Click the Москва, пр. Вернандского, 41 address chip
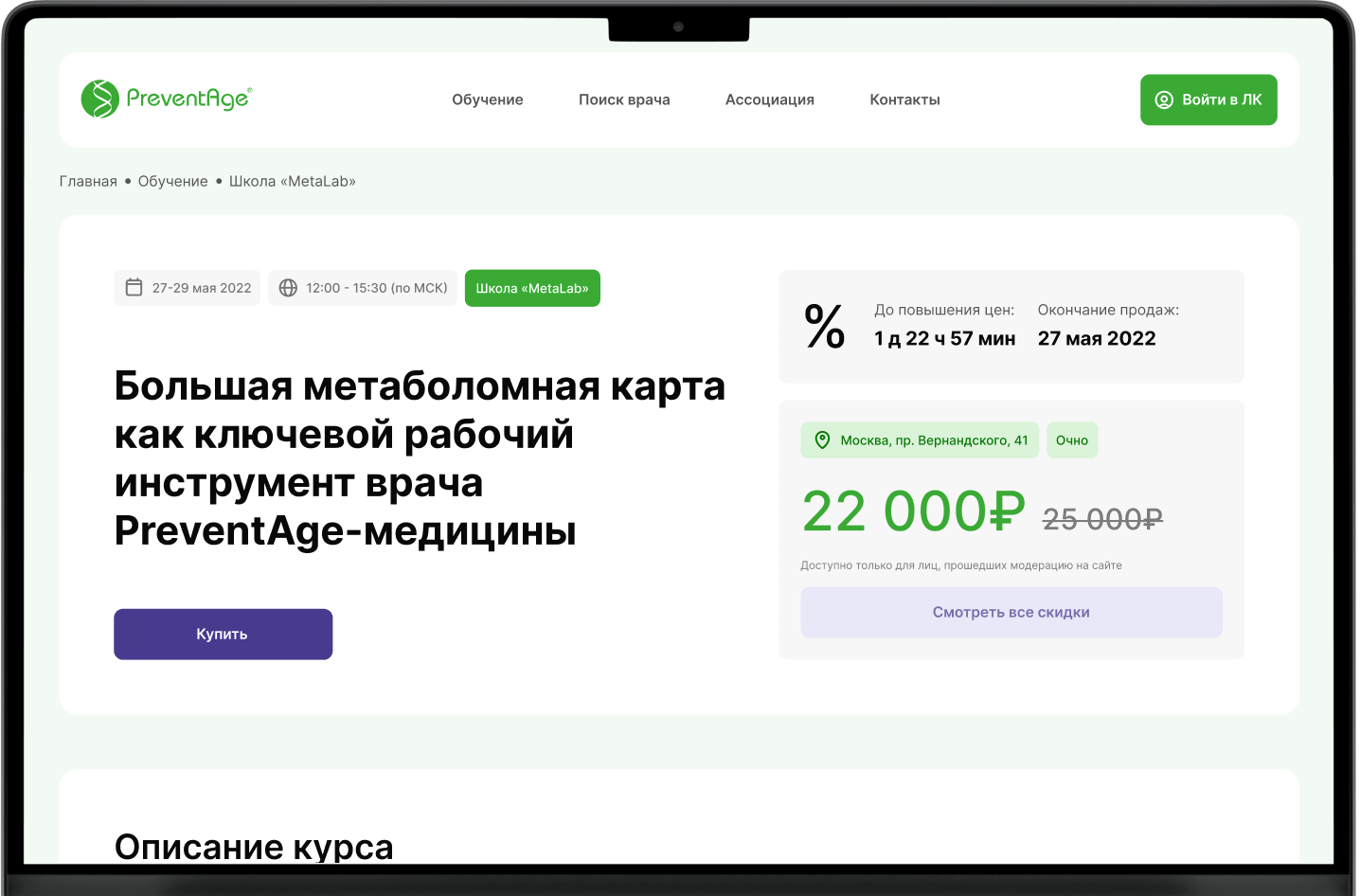 point(920,439)
